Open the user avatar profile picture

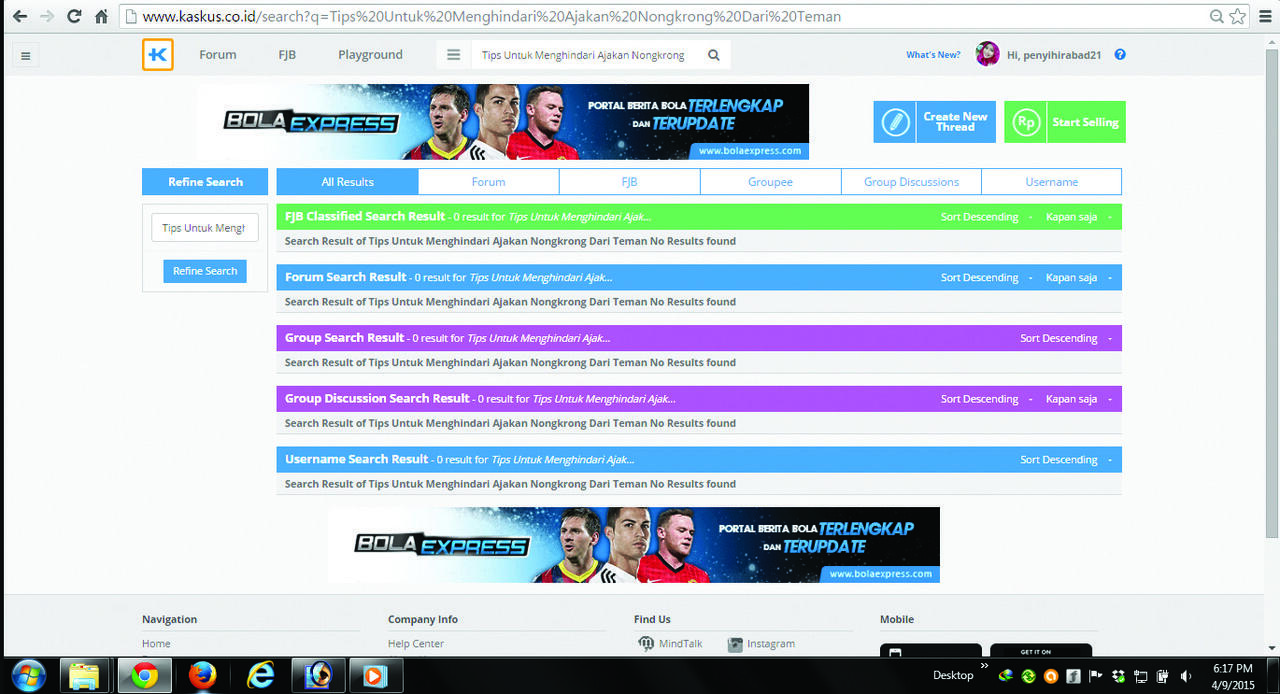coord(988,54)
